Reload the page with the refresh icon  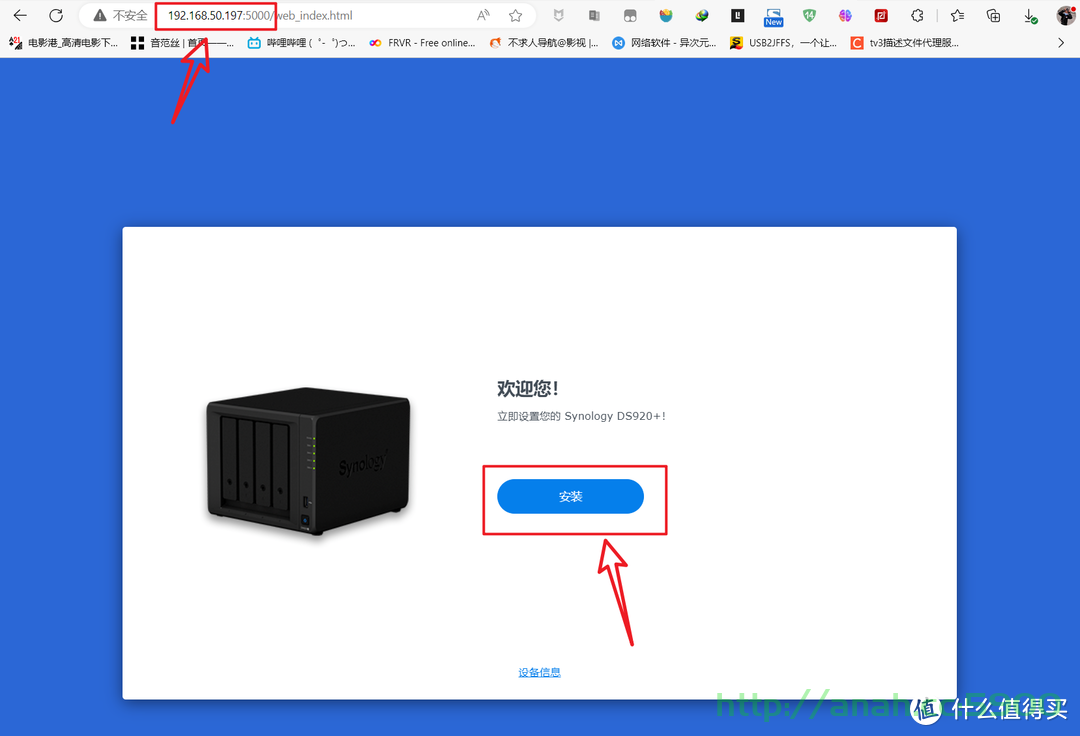56,15
